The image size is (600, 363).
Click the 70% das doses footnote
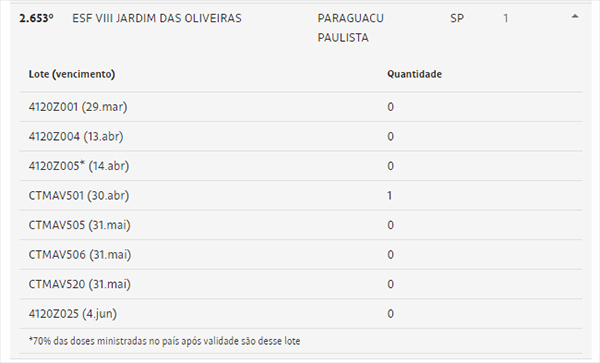tap(165, 341)
